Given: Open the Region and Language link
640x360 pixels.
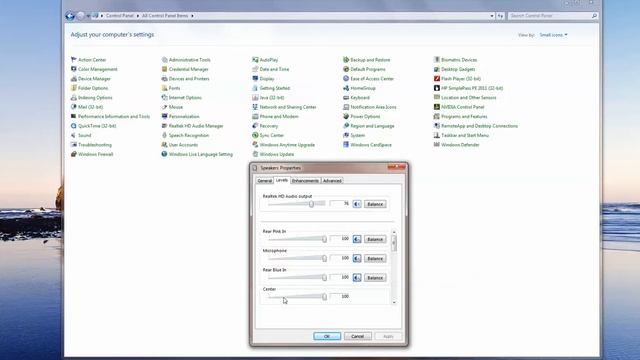Looking at the screenshot, I should [372, 126].
